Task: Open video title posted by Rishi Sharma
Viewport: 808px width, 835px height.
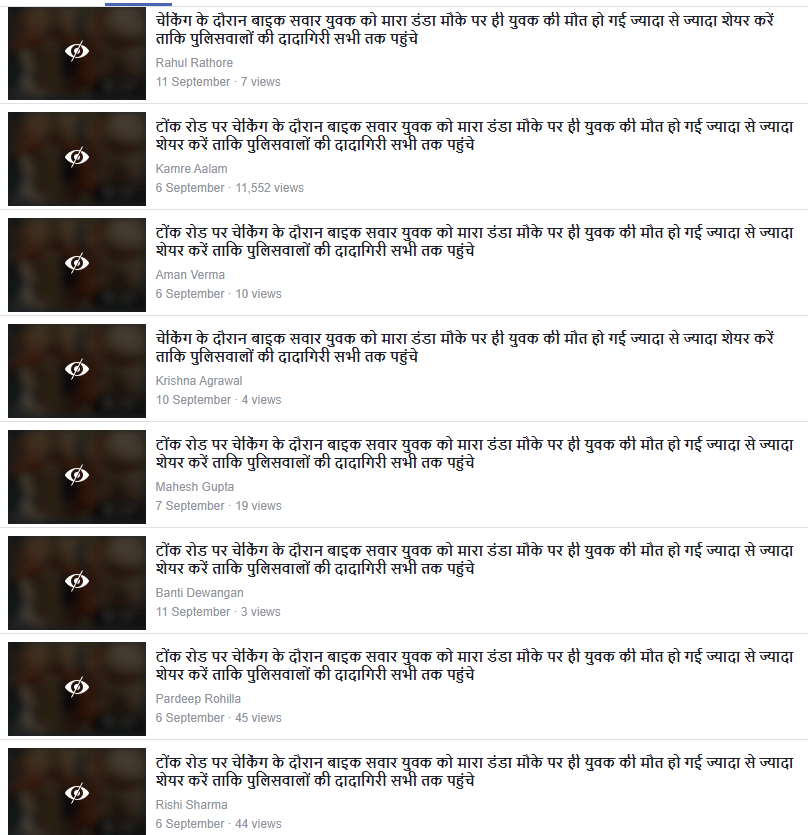Action: (x=475, y=771)
